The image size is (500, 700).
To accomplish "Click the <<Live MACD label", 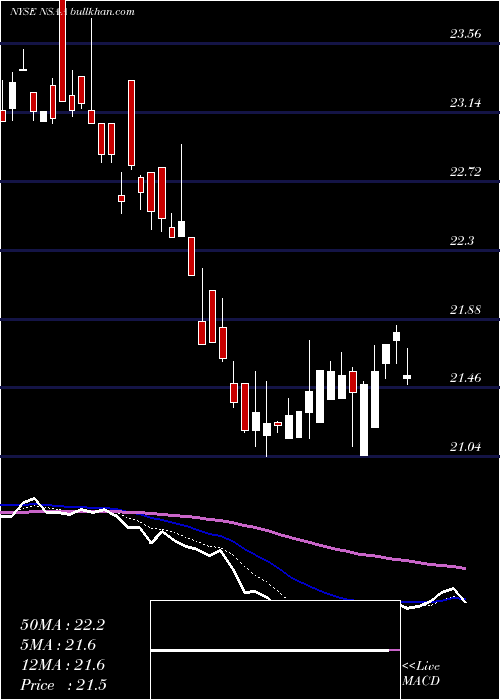I will click(421, 674).
